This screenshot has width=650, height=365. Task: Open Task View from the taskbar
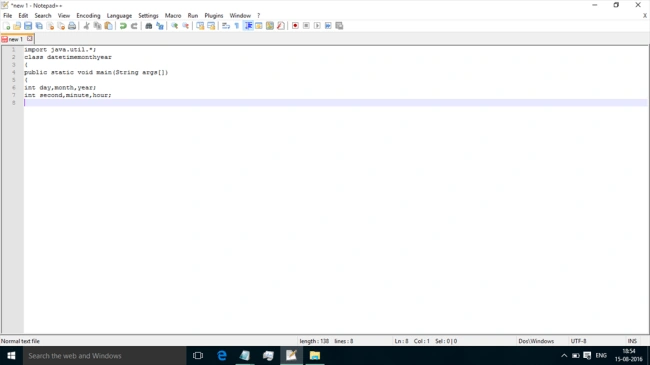pos(198,355)
